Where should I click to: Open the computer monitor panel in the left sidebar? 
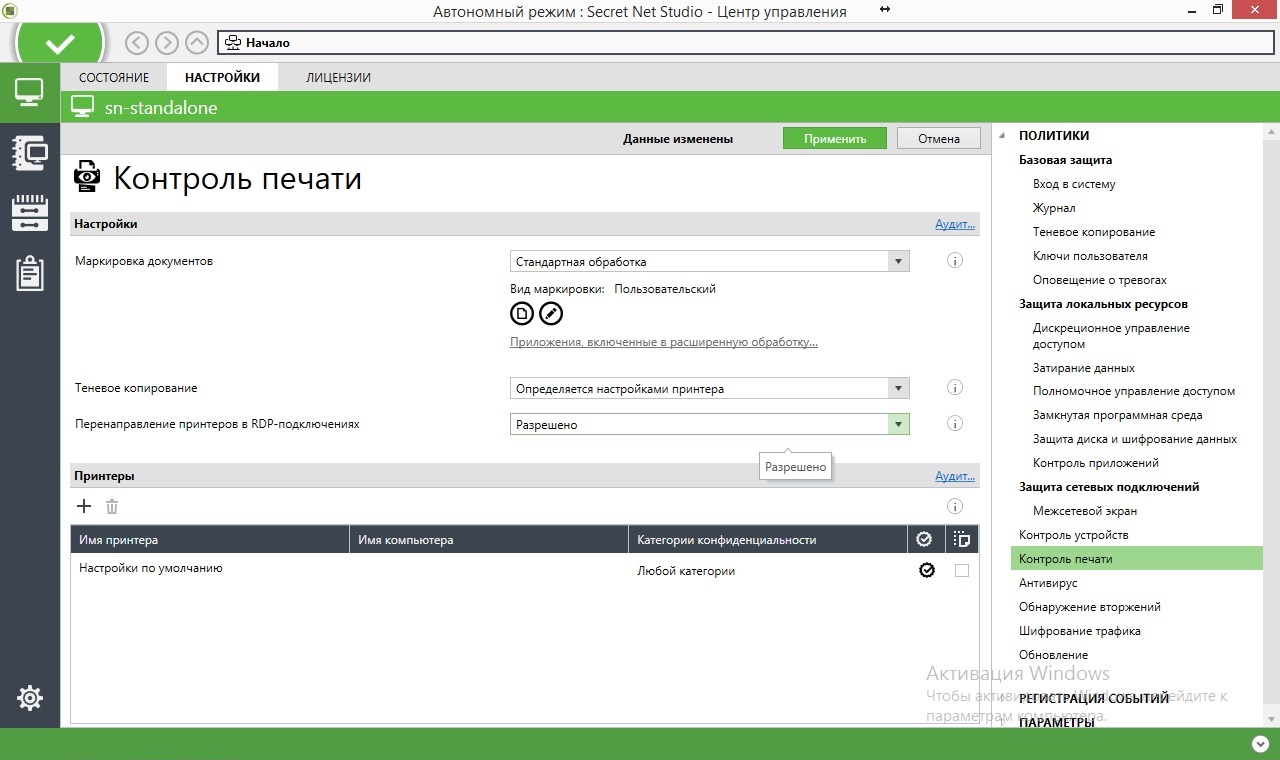coord(30,93)
